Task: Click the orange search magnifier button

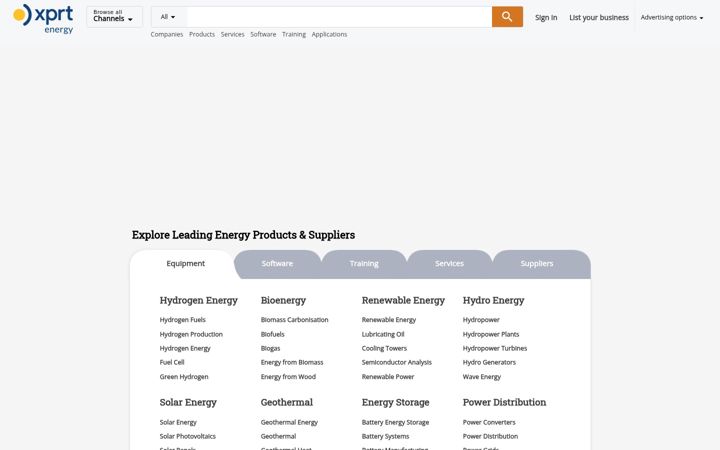Action: (x=507, y=17)
